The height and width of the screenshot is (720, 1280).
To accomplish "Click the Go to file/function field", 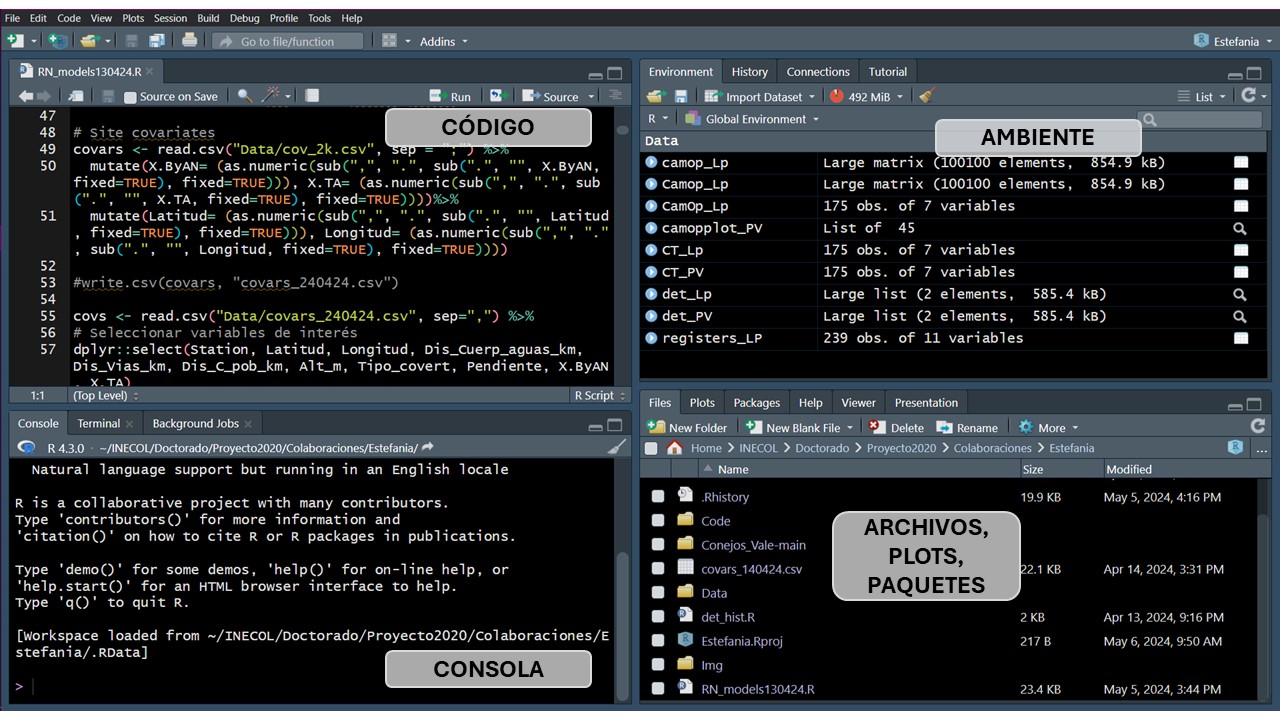I will click(x=288, y=41).
